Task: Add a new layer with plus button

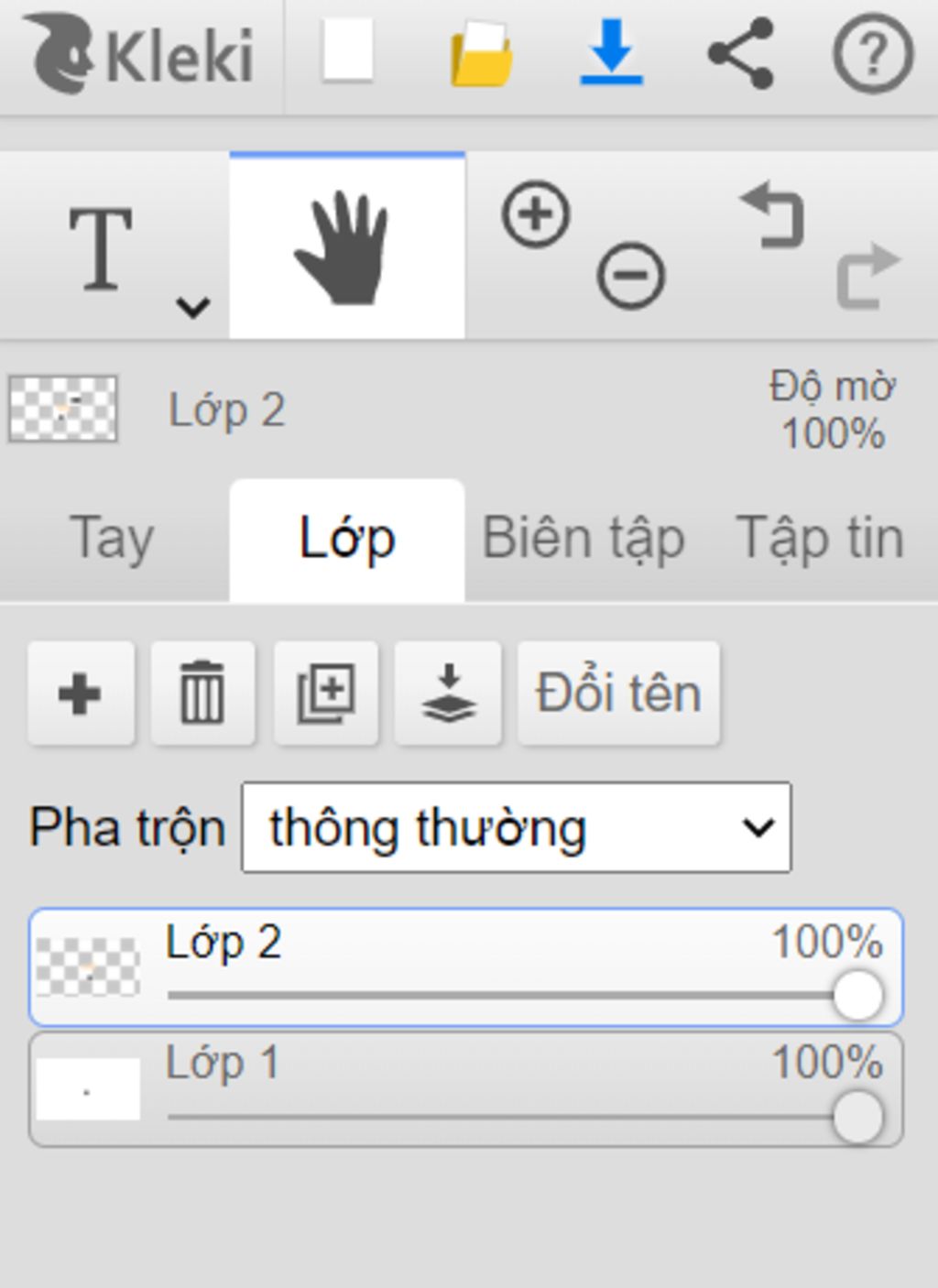Action: tap(81, 693)
